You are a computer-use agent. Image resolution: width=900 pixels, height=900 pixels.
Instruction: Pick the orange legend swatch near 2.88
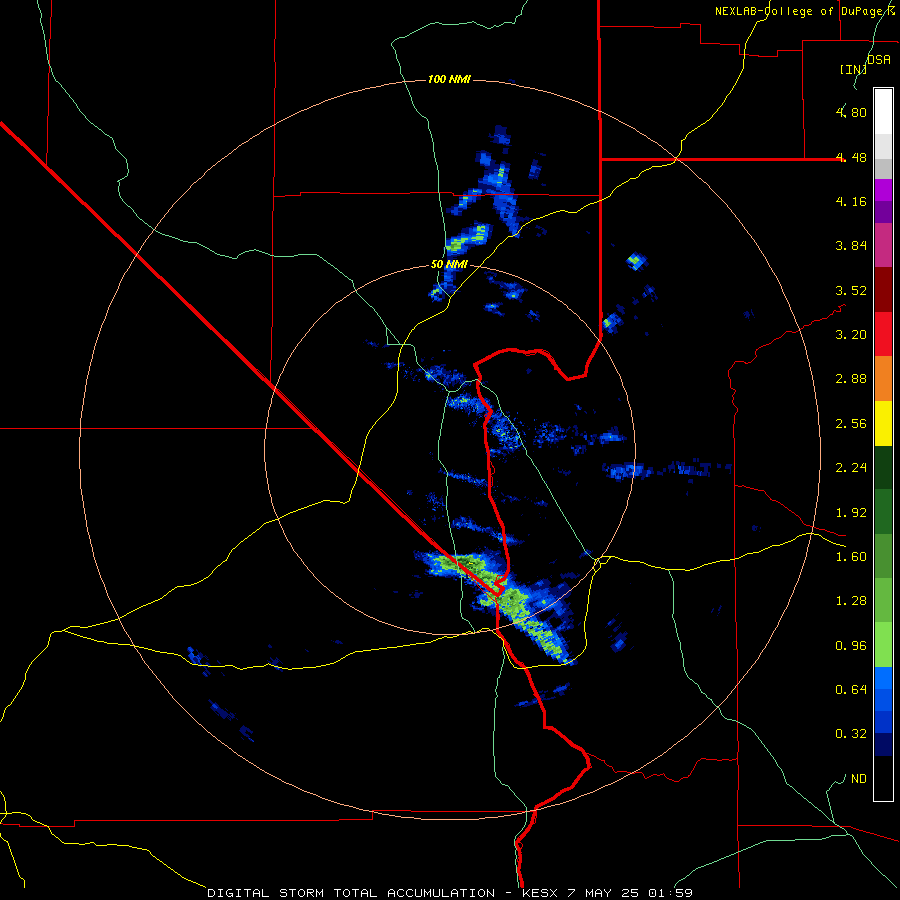coord(883,378)
